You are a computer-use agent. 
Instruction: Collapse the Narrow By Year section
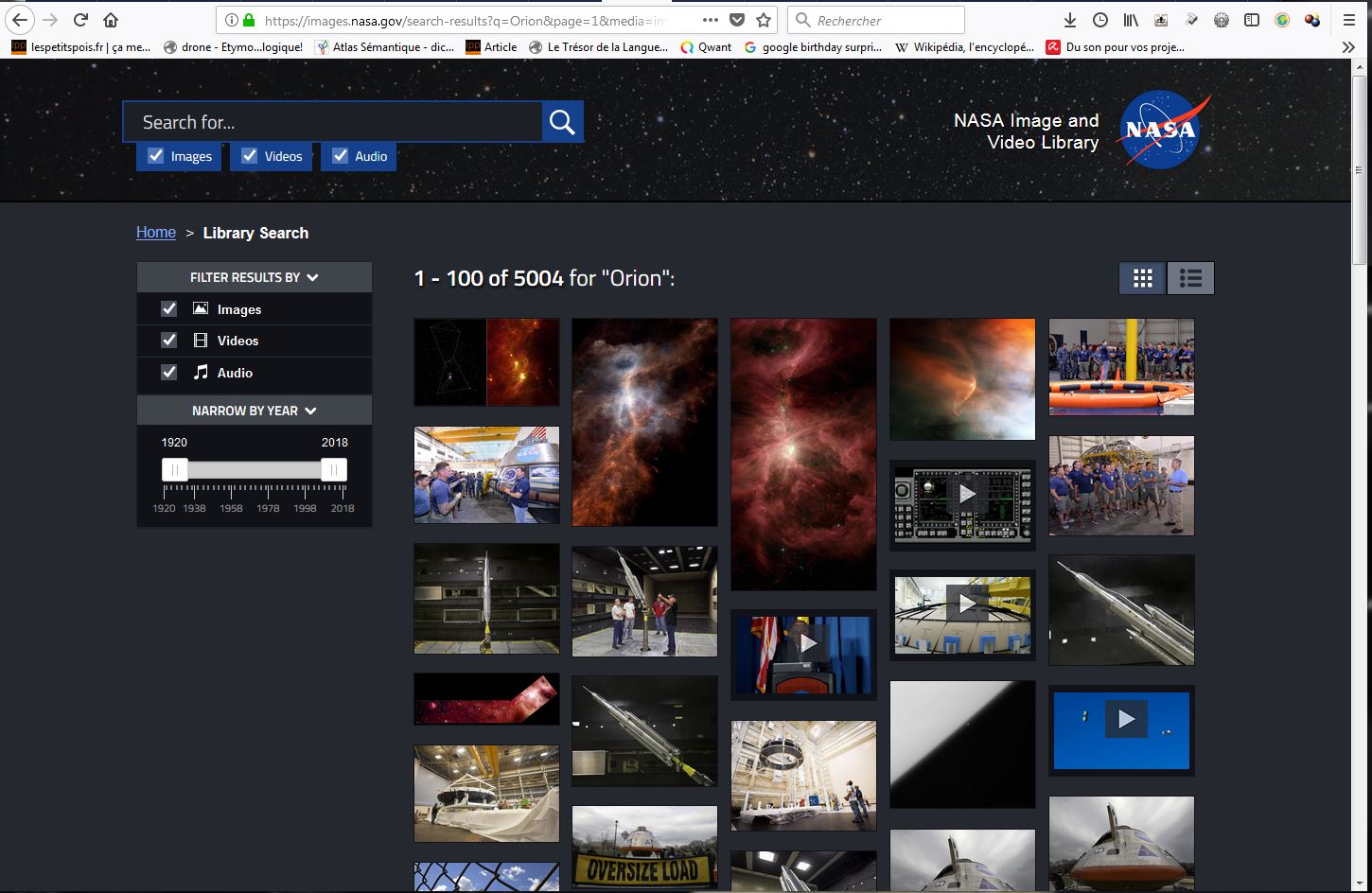(254, 411)
